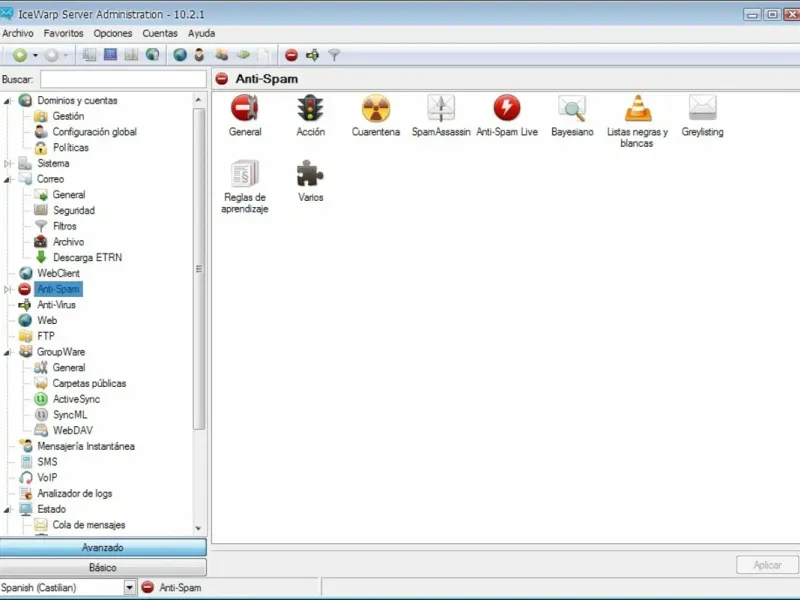The image size is (800, 600).
Task: Click the grey forward navigation toolbar button
Action: point(52,55)
